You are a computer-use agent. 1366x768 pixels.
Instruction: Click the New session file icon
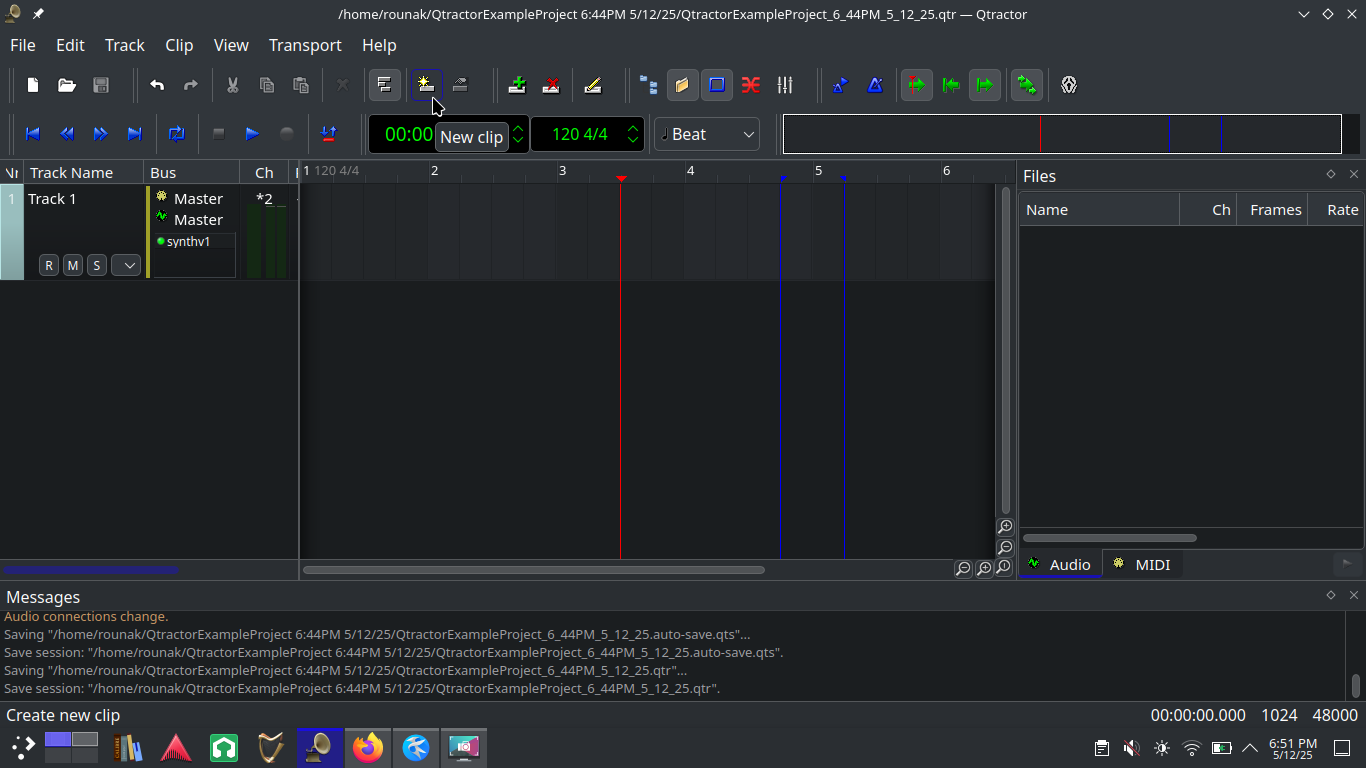pyautogui.click(x=33, y=85)
